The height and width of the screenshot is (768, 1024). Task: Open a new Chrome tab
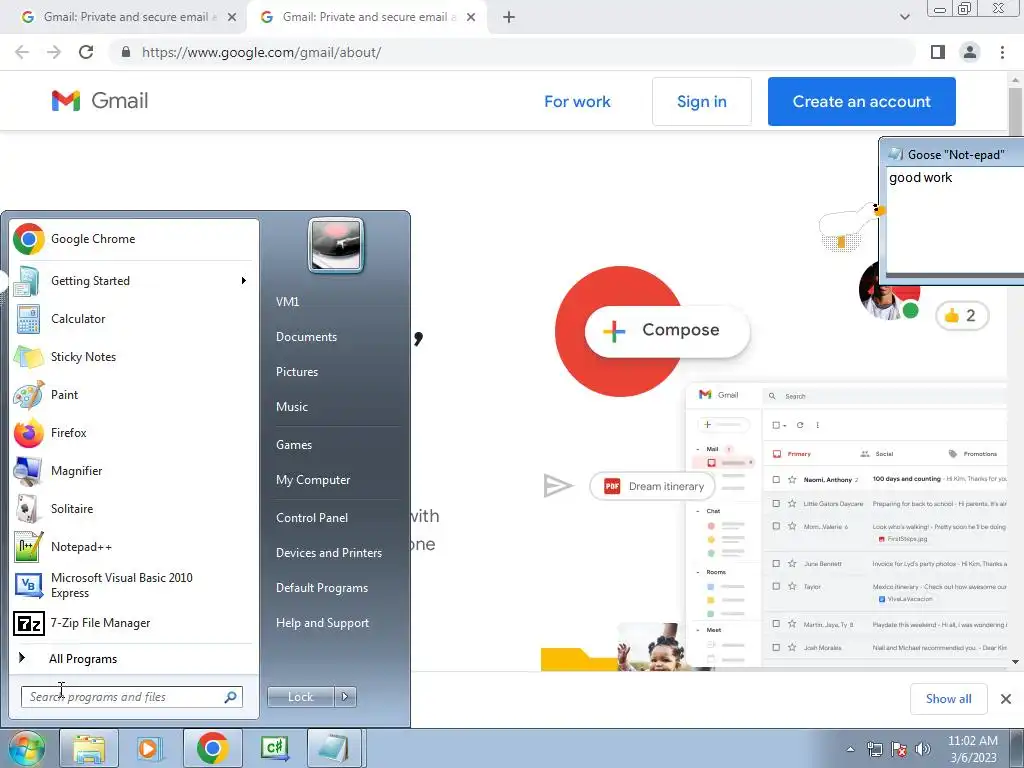pyautogui.click(x=509, y=17)
